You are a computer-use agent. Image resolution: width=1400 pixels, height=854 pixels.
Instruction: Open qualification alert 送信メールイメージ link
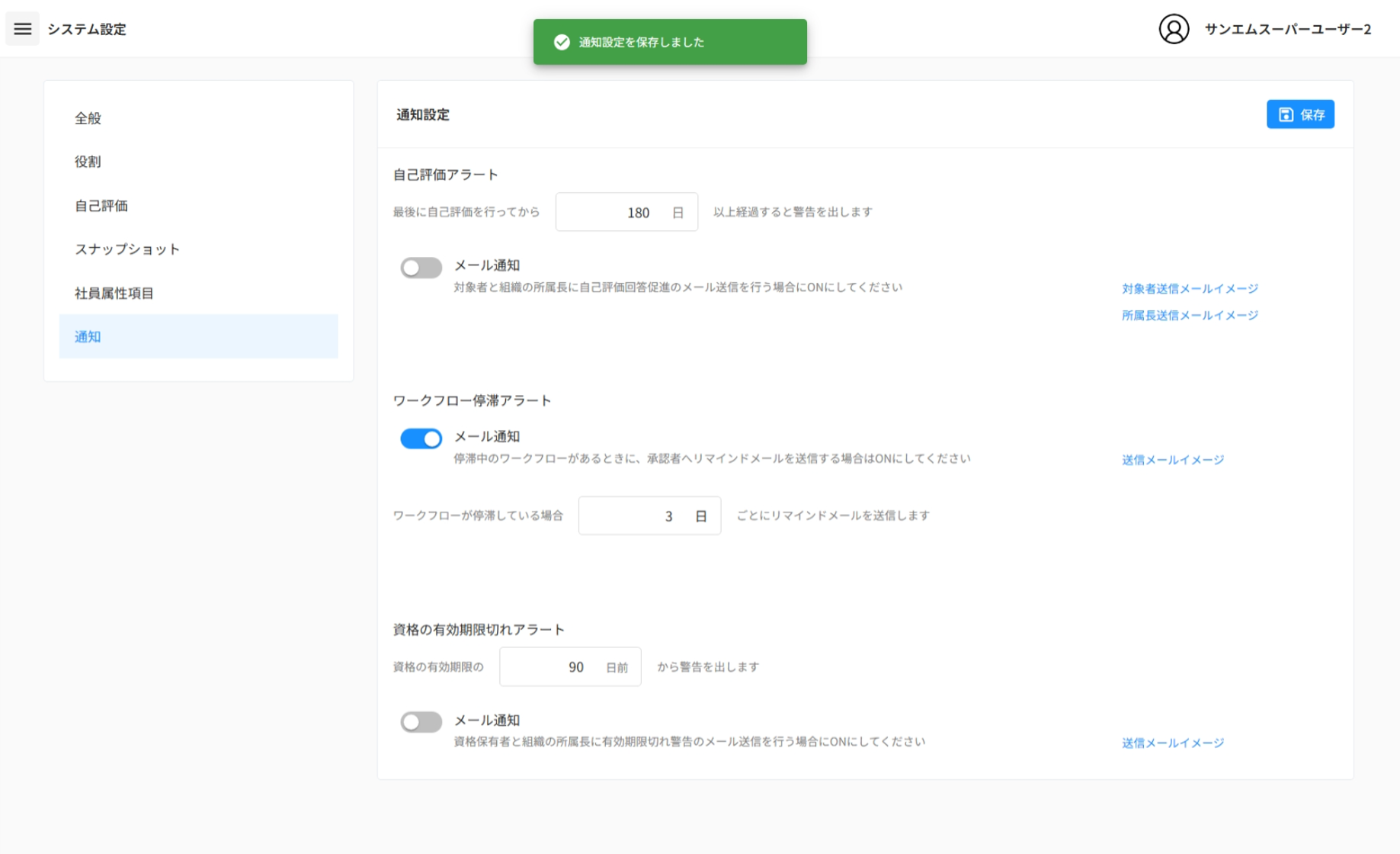click(1172, 743)
